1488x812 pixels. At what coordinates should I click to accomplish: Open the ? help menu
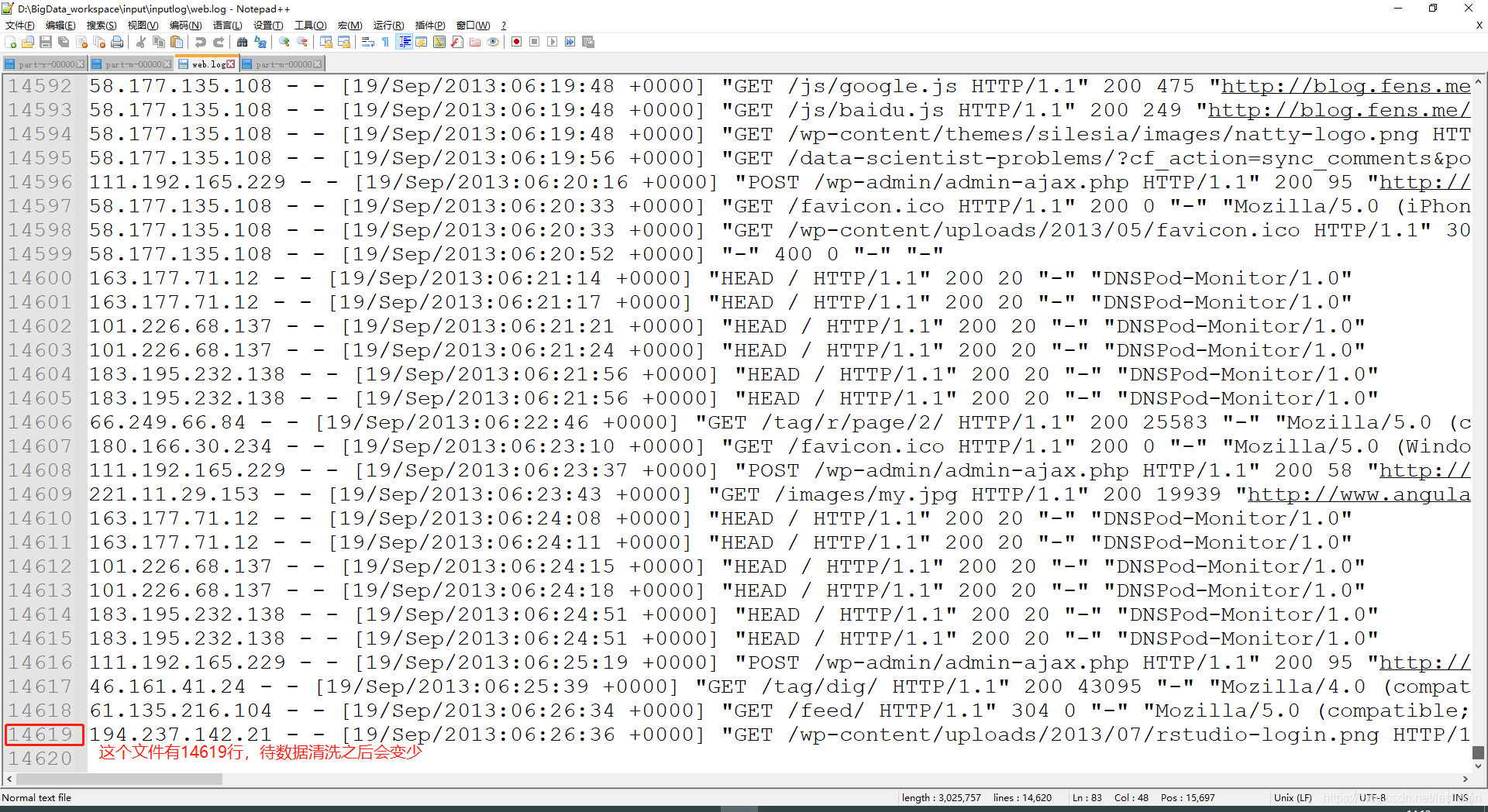[504, 26]
